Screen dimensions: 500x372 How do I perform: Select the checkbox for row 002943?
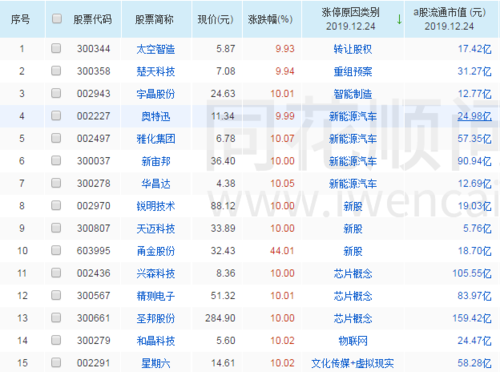tap(56, 93)
